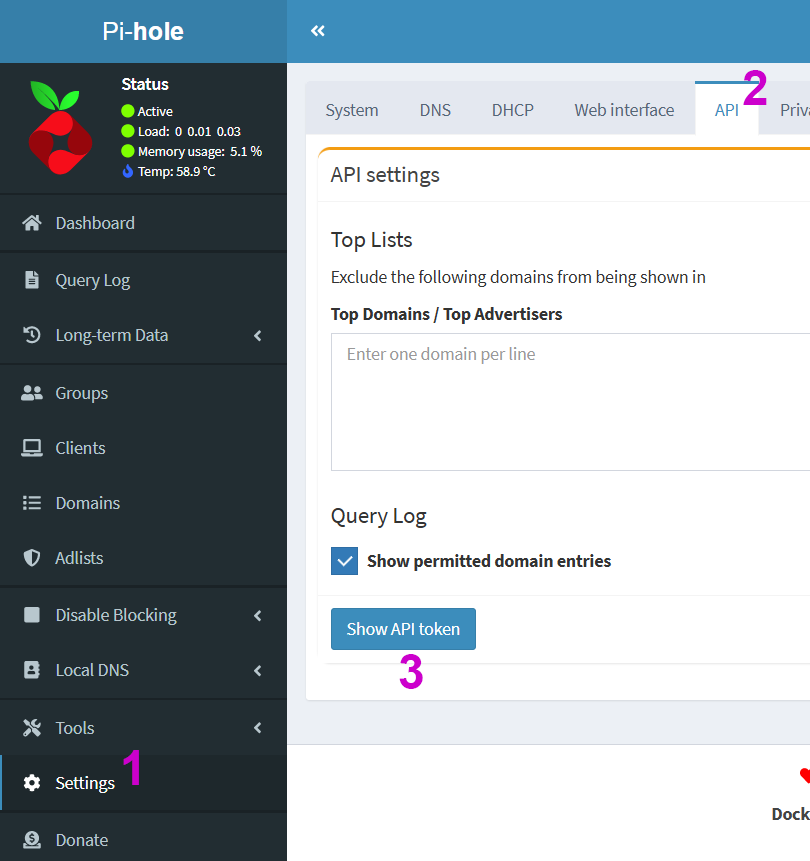Viewport: 810px width, 861px height.
Task: Toggle Show permitted domain entries checkbox
Action: (344, 561)
